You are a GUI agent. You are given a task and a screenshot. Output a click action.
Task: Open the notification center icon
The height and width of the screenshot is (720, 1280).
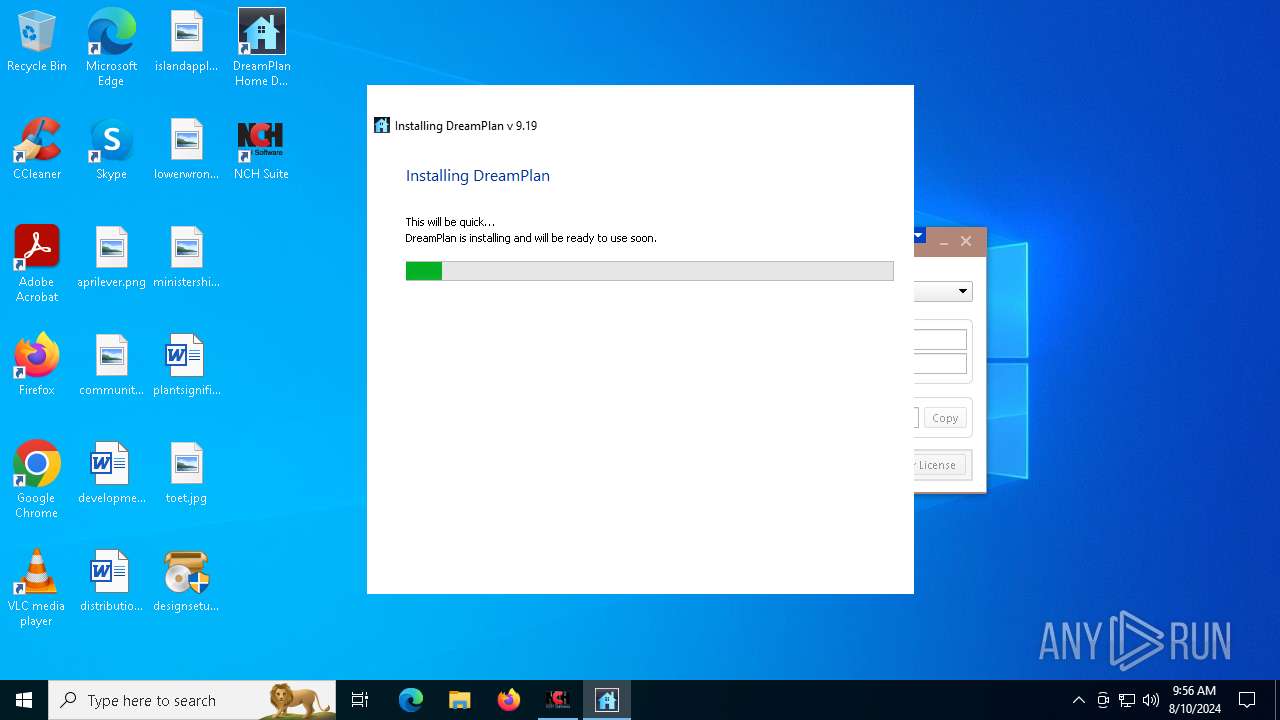point(1247,700)
